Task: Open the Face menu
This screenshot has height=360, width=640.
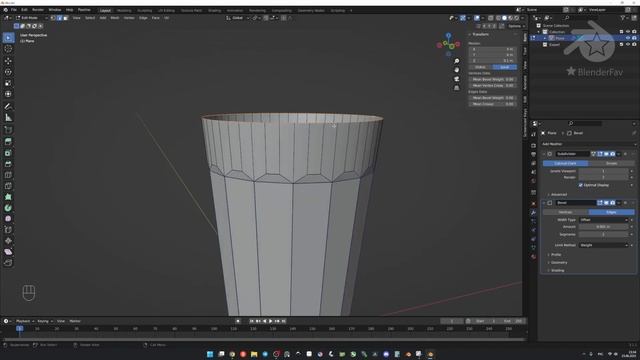Action: click(x=156, y=18)
